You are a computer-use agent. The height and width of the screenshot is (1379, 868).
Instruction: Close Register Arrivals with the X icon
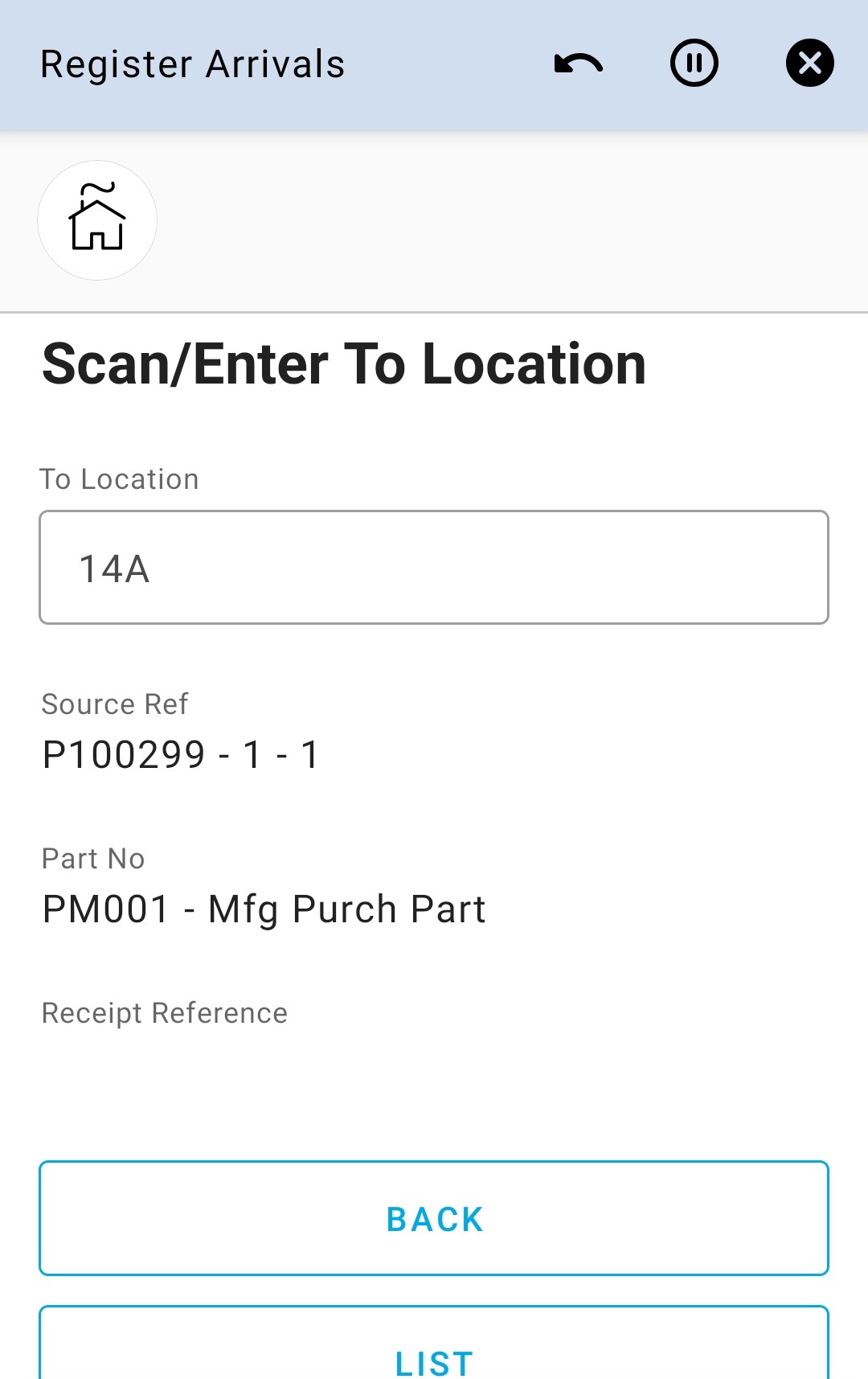click(x=809, y=63)
